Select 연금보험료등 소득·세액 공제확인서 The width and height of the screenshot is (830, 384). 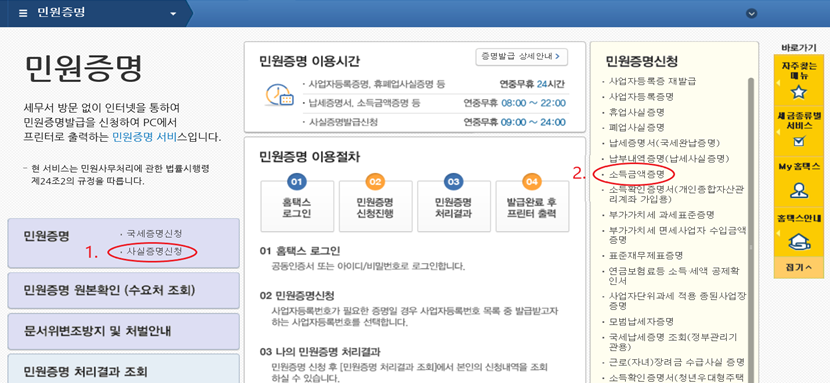pyautogui.click(x=674, y=275)
